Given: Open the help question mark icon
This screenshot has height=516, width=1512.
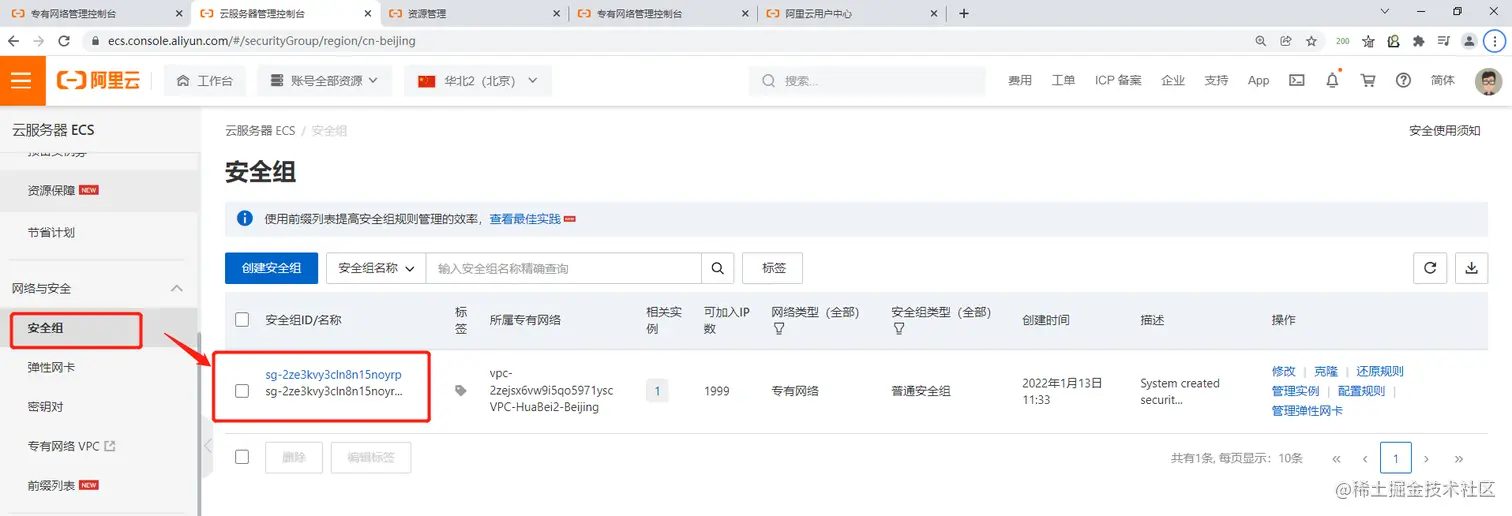Looking at the screenshot, I should [x=1403, y=80].
